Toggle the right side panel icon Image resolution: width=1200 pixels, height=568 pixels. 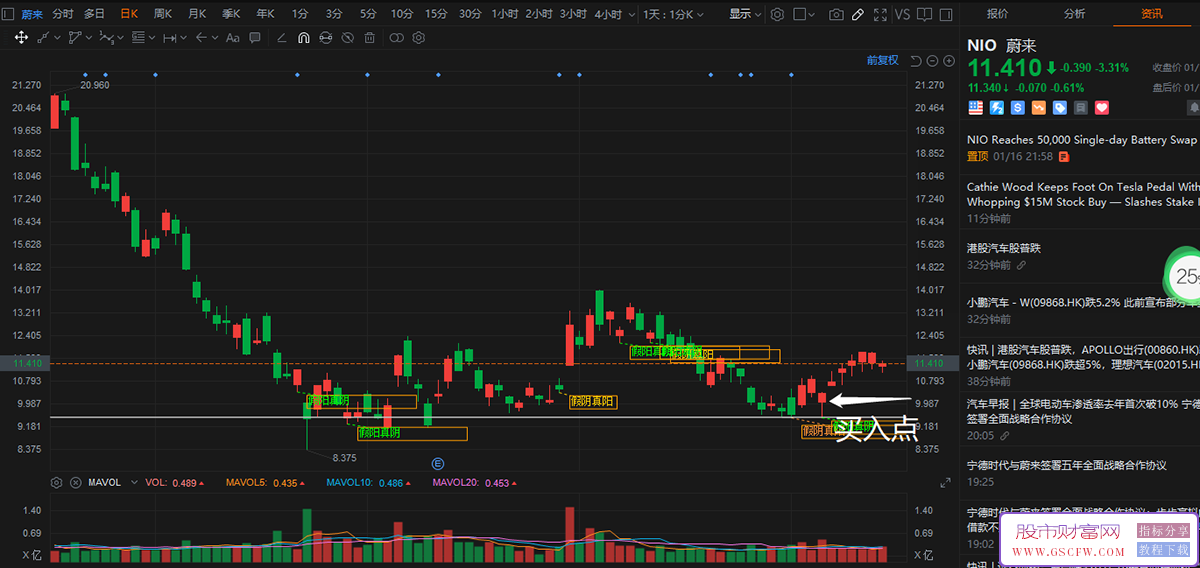[x=948, y=14]
